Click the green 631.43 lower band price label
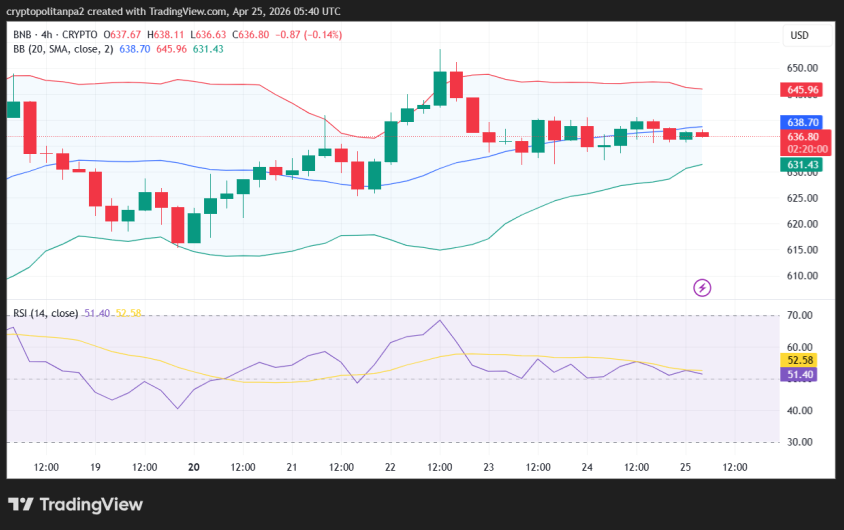The image size is (844, 530). pos(803,165)
